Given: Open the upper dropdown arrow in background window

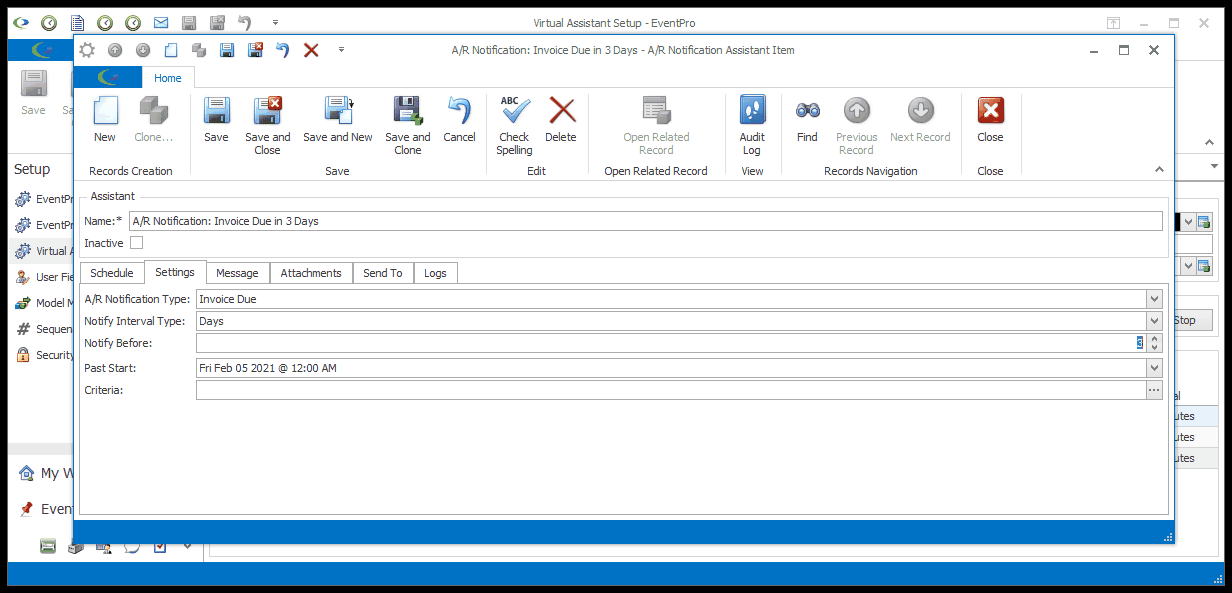Looking at the screenshot, I should pos(1189,221).
